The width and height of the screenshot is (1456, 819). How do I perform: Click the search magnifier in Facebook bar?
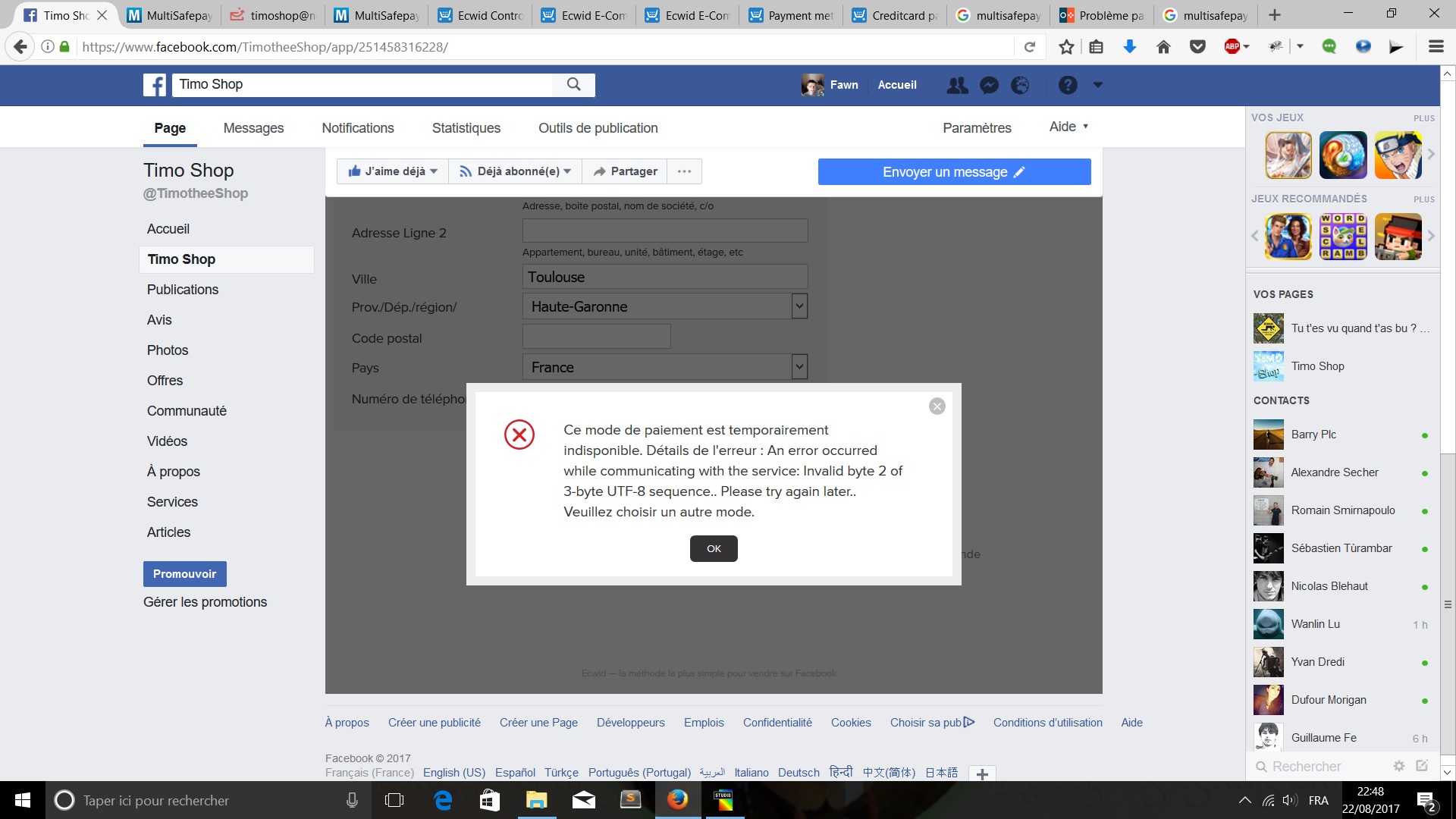574,84
